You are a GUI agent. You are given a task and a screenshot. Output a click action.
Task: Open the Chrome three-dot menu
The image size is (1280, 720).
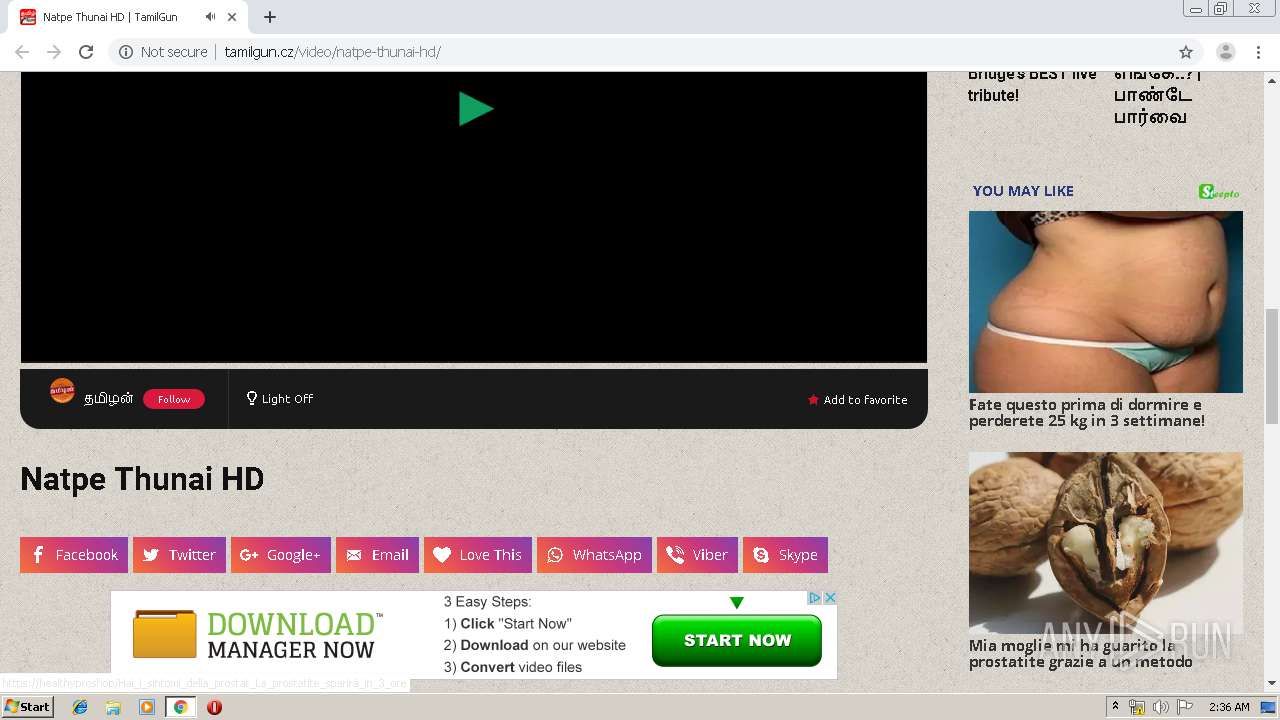point(1258,52)
